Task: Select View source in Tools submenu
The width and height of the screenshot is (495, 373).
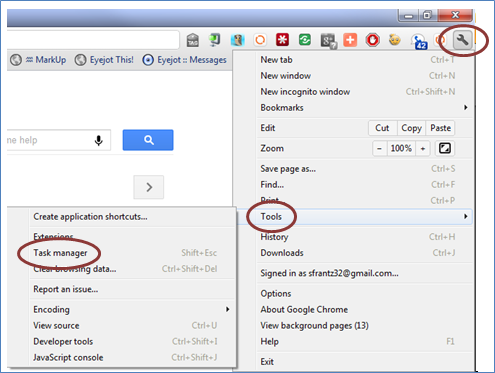Action: click(x=132, y=325)
